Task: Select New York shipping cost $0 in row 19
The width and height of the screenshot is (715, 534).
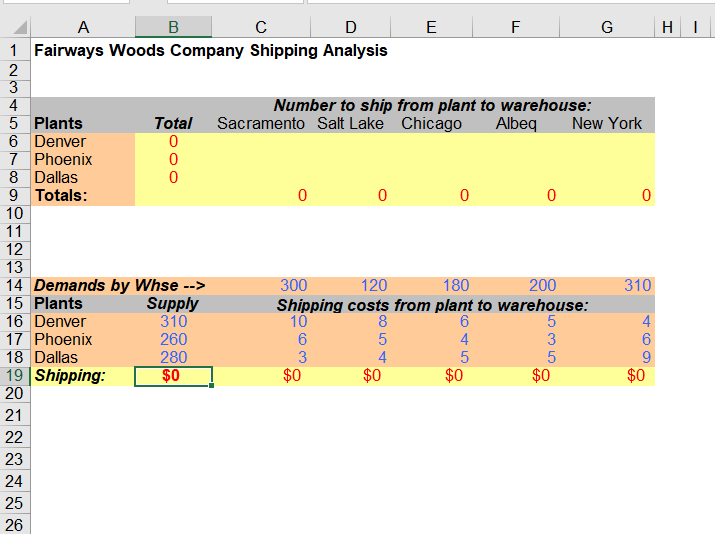Action: click(607, 376)
